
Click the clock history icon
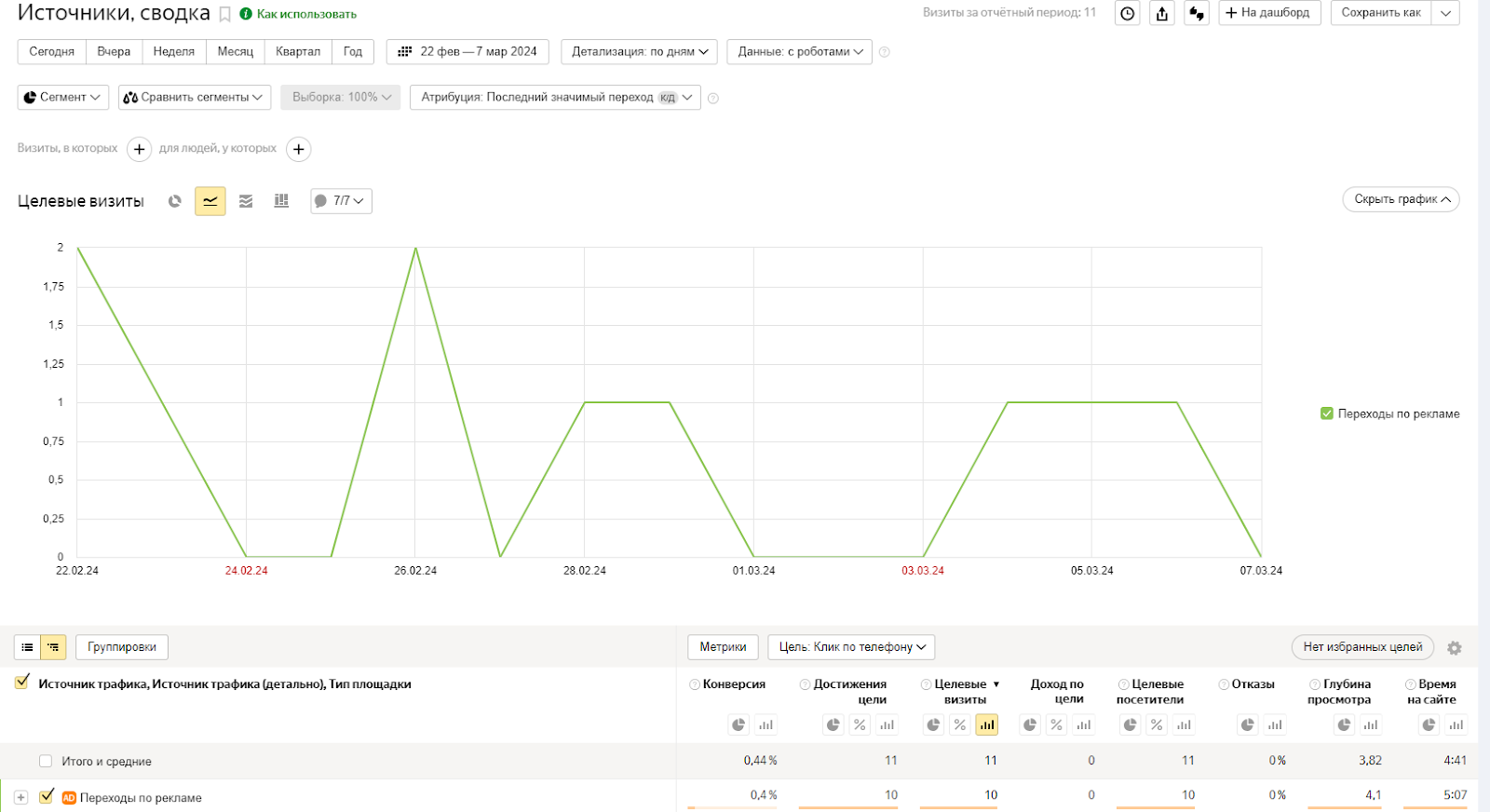click(1128, 13)
